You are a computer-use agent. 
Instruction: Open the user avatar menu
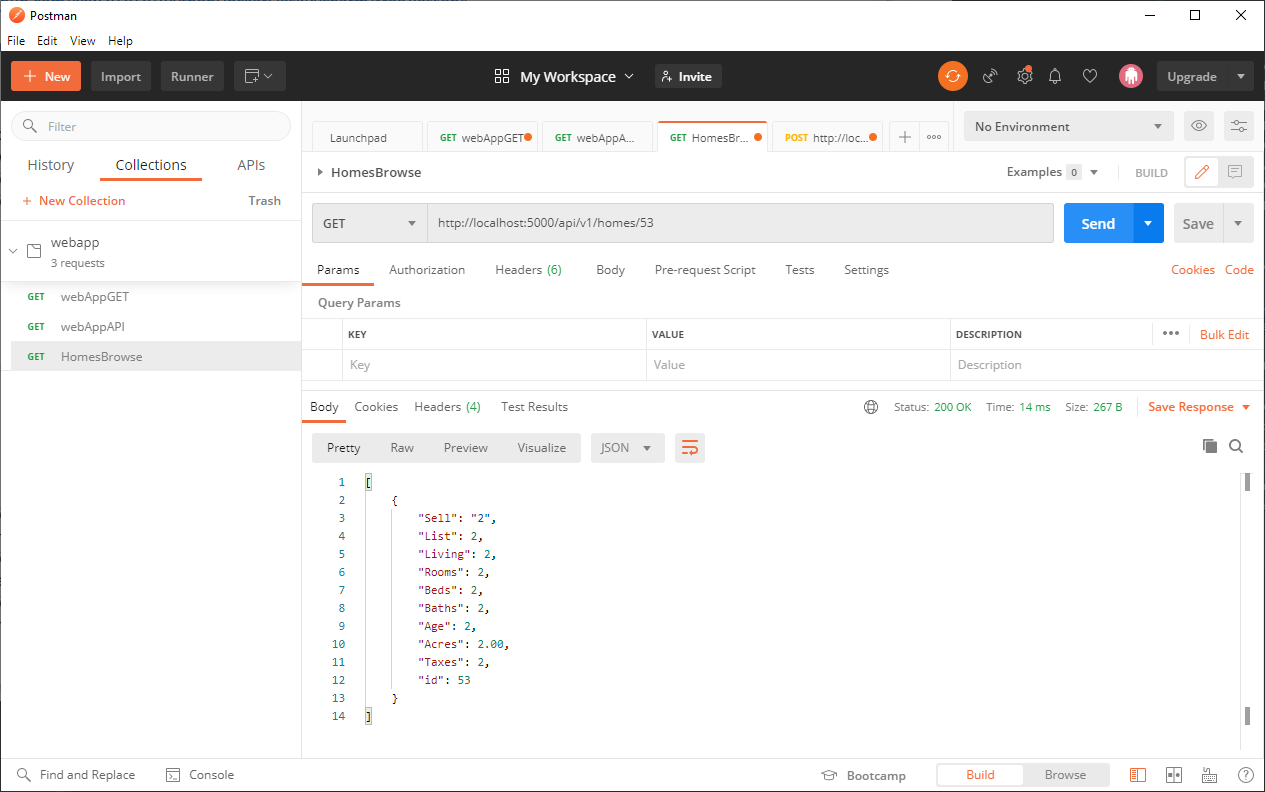[1131, 76]
